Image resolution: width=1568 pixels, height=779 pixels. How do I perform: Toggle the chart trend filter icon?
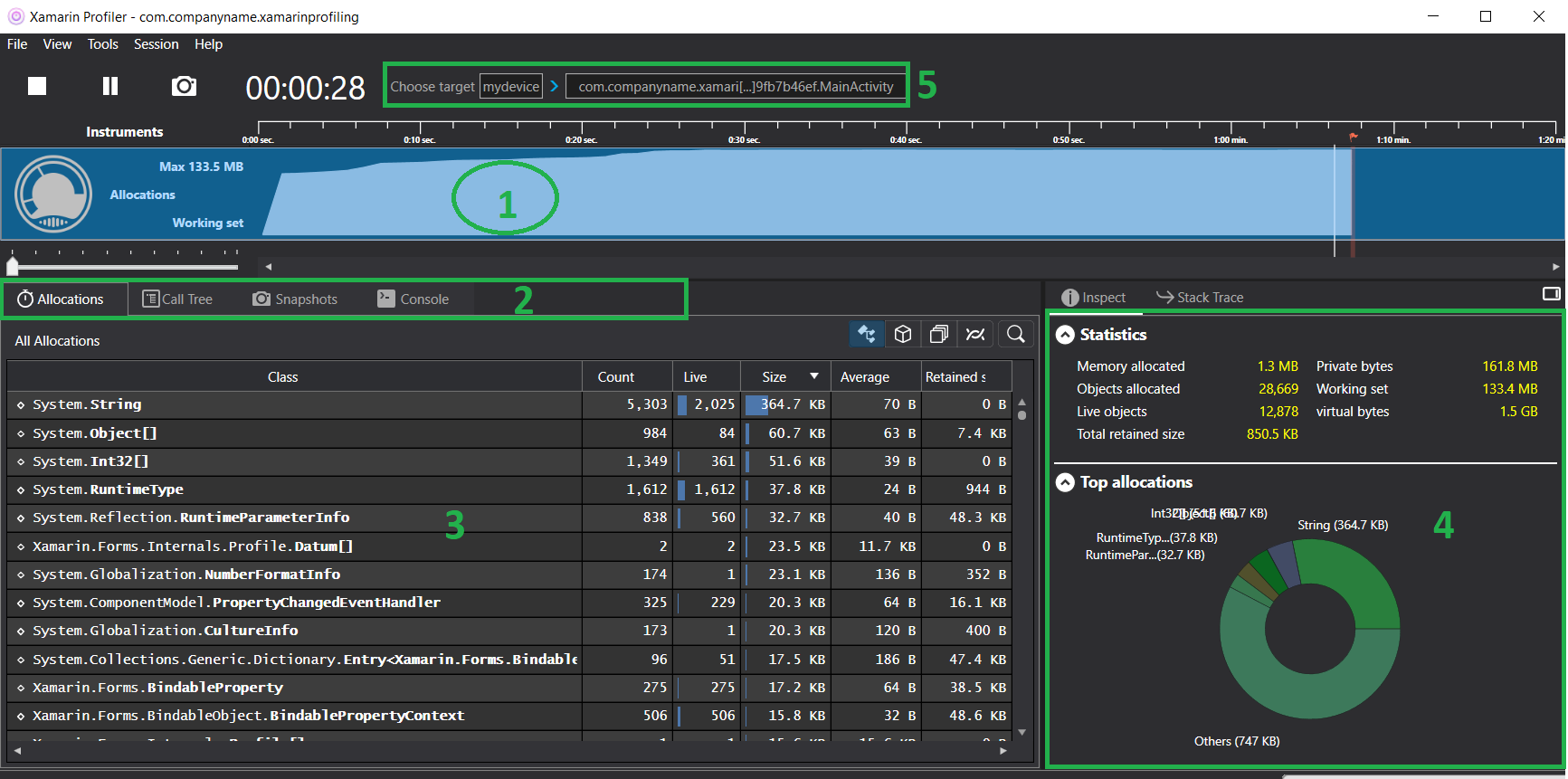click(975, 334)
